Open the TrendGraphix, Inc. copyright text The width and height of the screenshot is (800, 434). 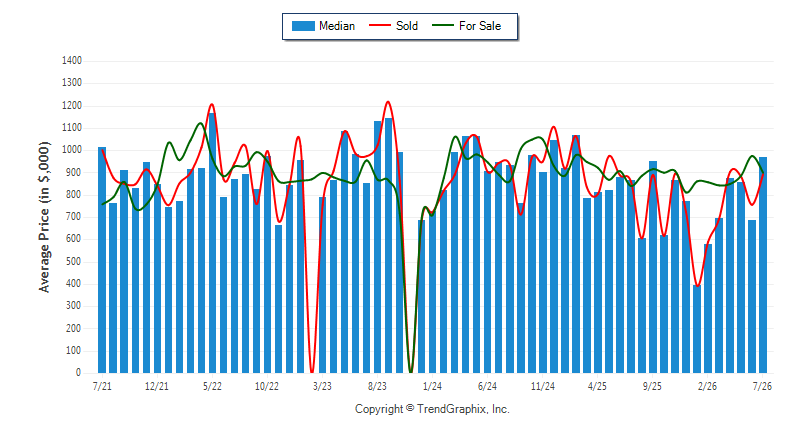(432, 409)
